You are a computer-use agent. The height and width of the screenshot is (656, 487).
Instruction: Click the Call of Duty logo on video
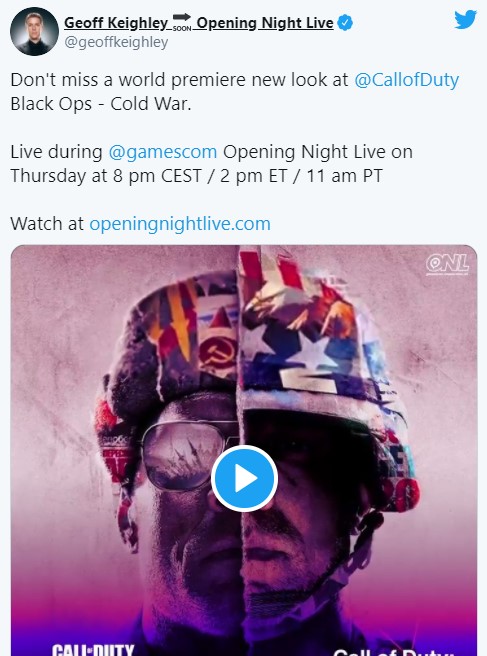click(x=93, y=650)
